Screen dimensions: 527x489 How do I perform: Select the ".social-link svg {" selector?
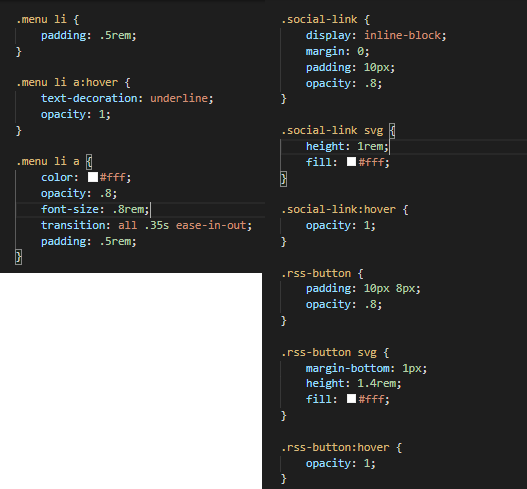point(338,130)
